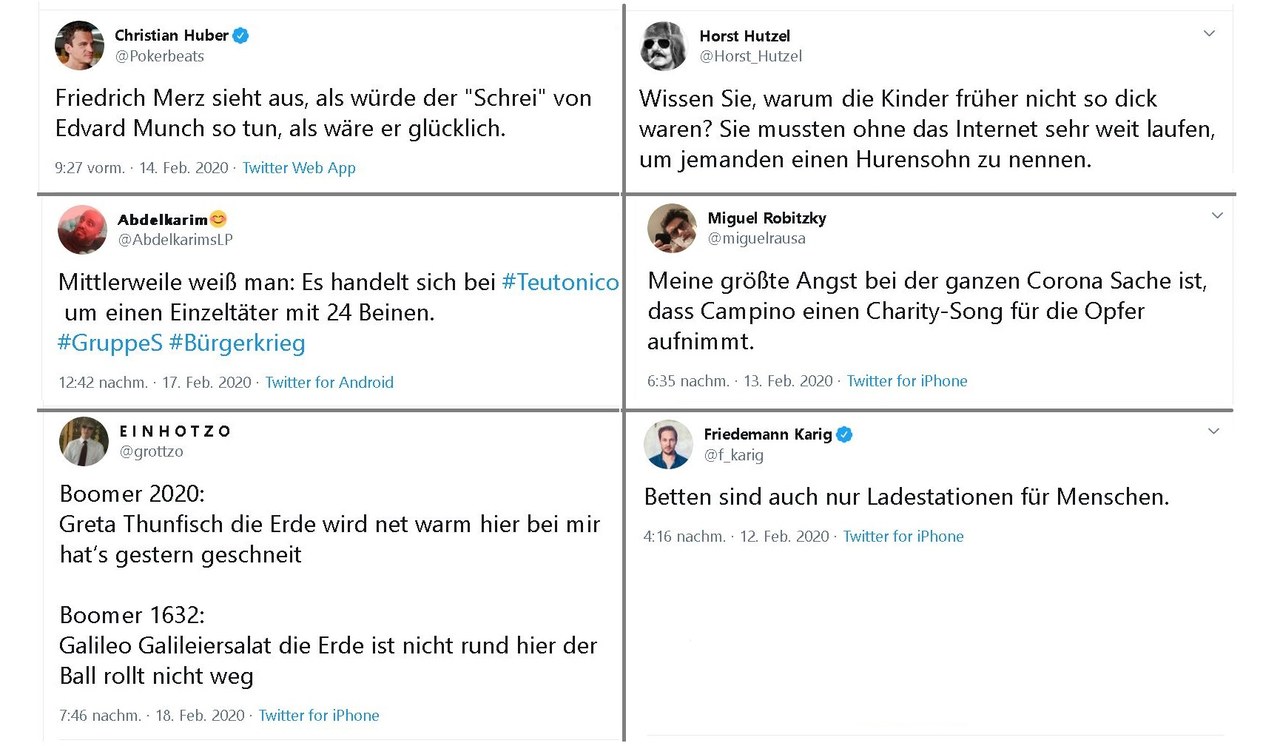Screen dimensions: 1280x746
Task: Click the Twitter Web App source link
Action: (x=299, y=168)
